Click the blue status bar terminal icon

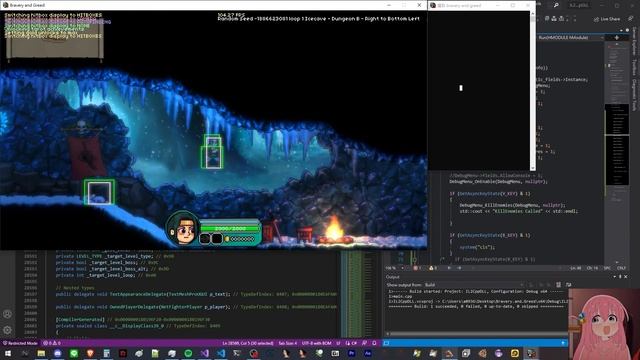(386, 343)
